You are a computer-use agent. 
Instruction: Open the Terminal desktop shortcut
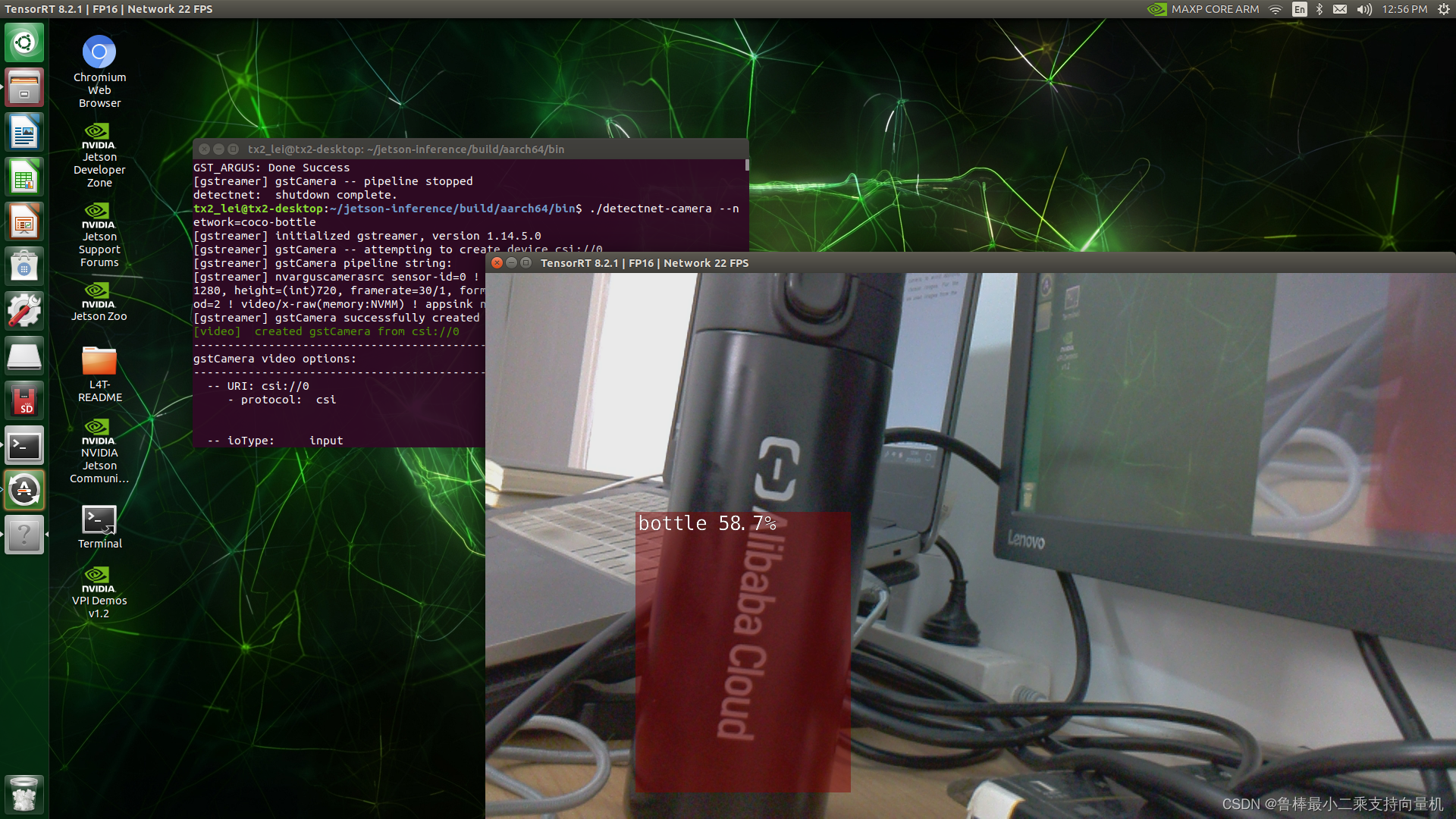click(99, 527)
